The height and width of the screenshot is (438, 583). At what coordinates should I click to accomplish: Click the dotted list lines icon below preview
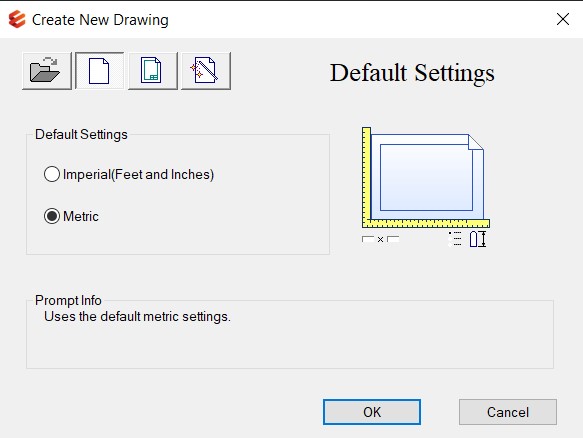click(x=455, y=239)
